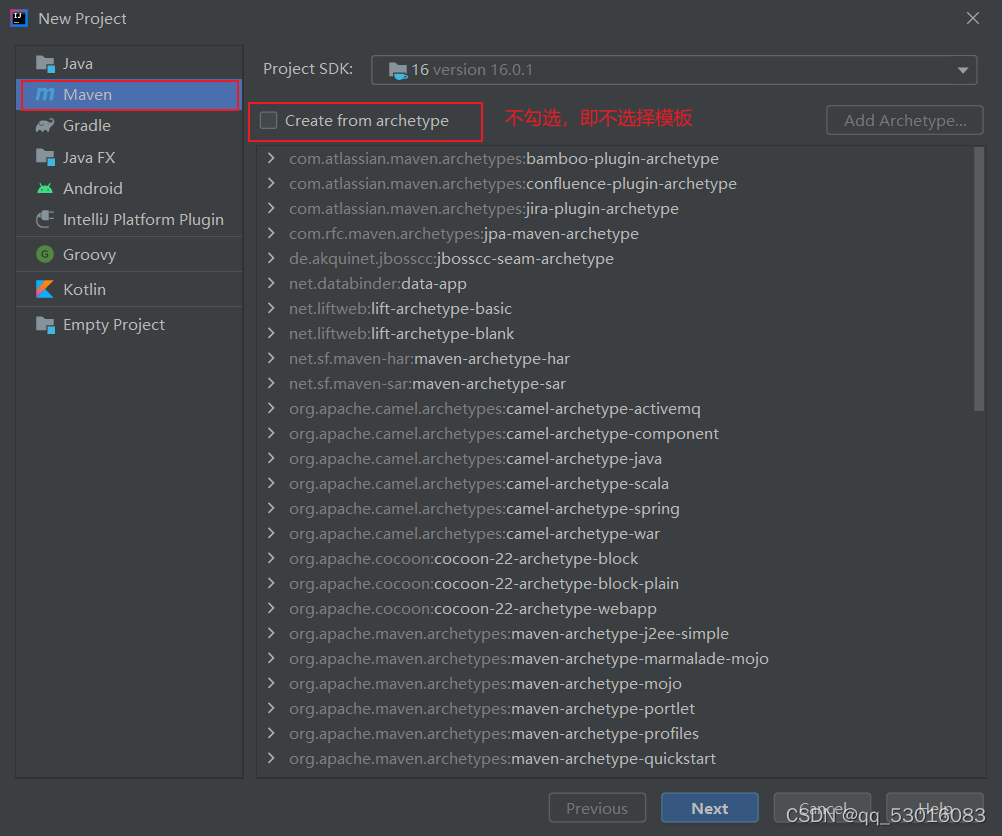
Task: Select Java project type
Action: (129, 64)
